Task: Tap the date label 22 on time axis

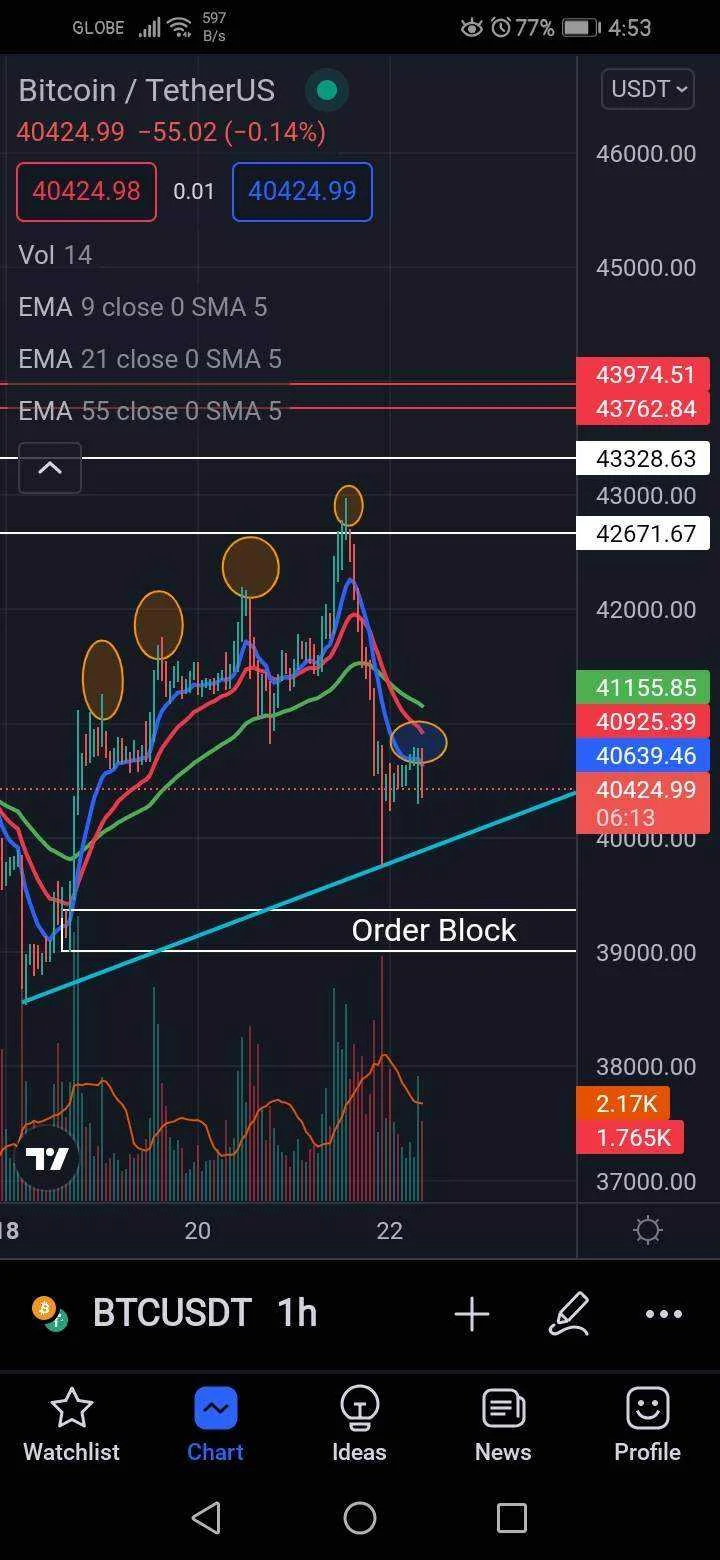Action: tap(390, 1230)
